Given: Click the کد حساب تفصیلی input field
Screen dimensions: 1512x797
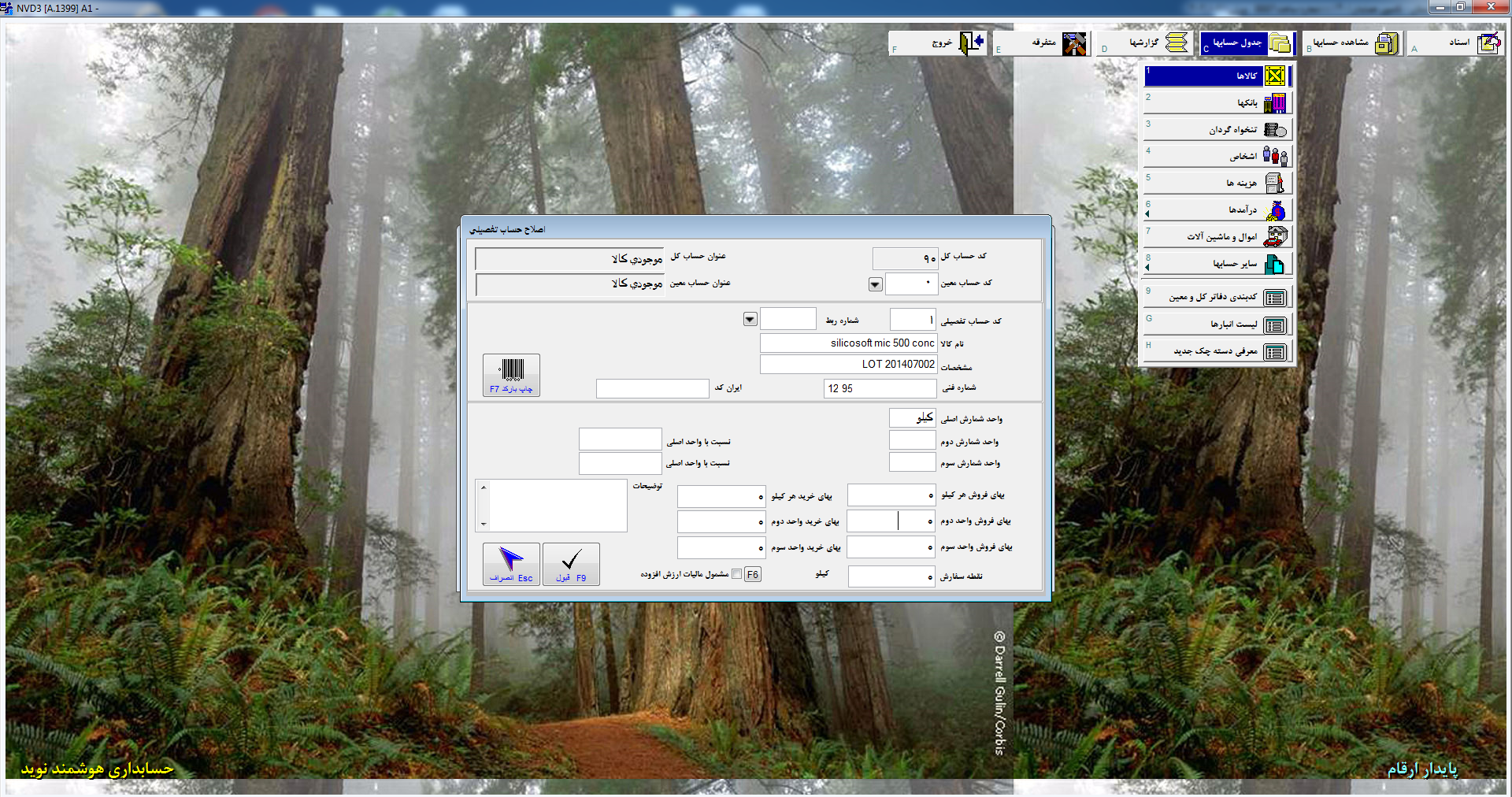Looking at the screenshot, I should 913,319.
